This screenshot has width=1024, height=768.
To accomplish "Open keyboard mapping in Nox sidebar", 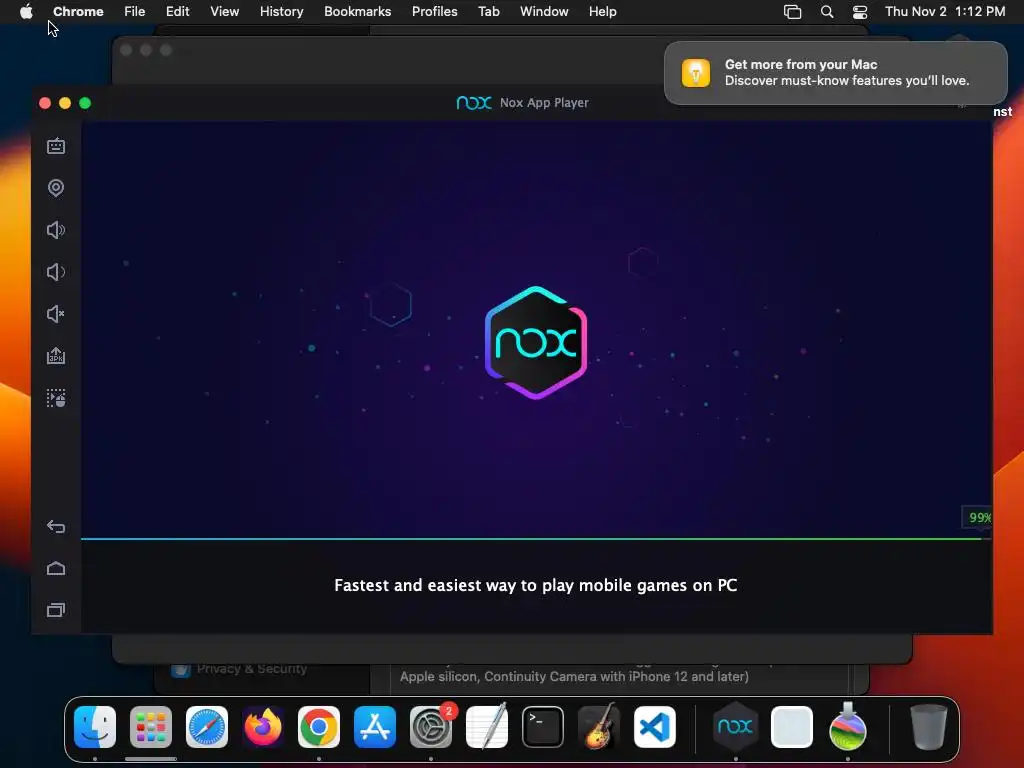I will coord(56,146).
